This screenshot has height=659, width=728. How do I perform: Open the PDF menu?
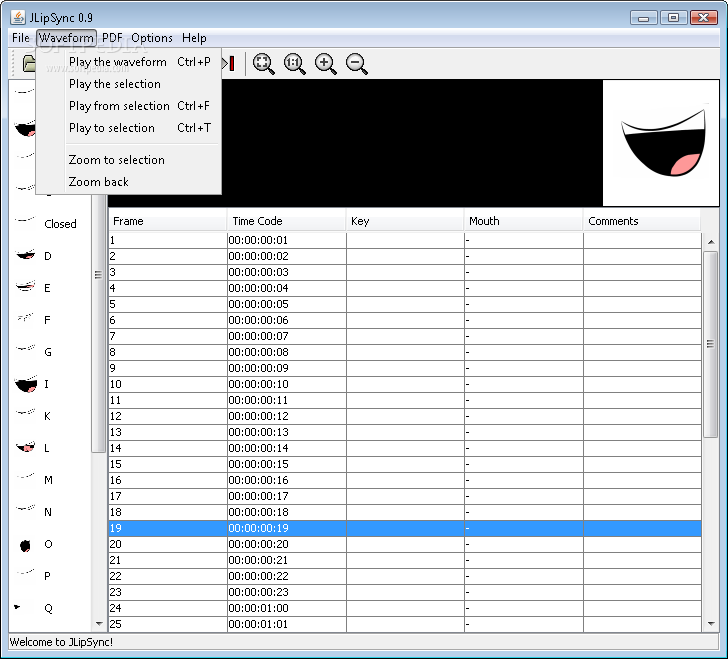(x=112, y=38)
